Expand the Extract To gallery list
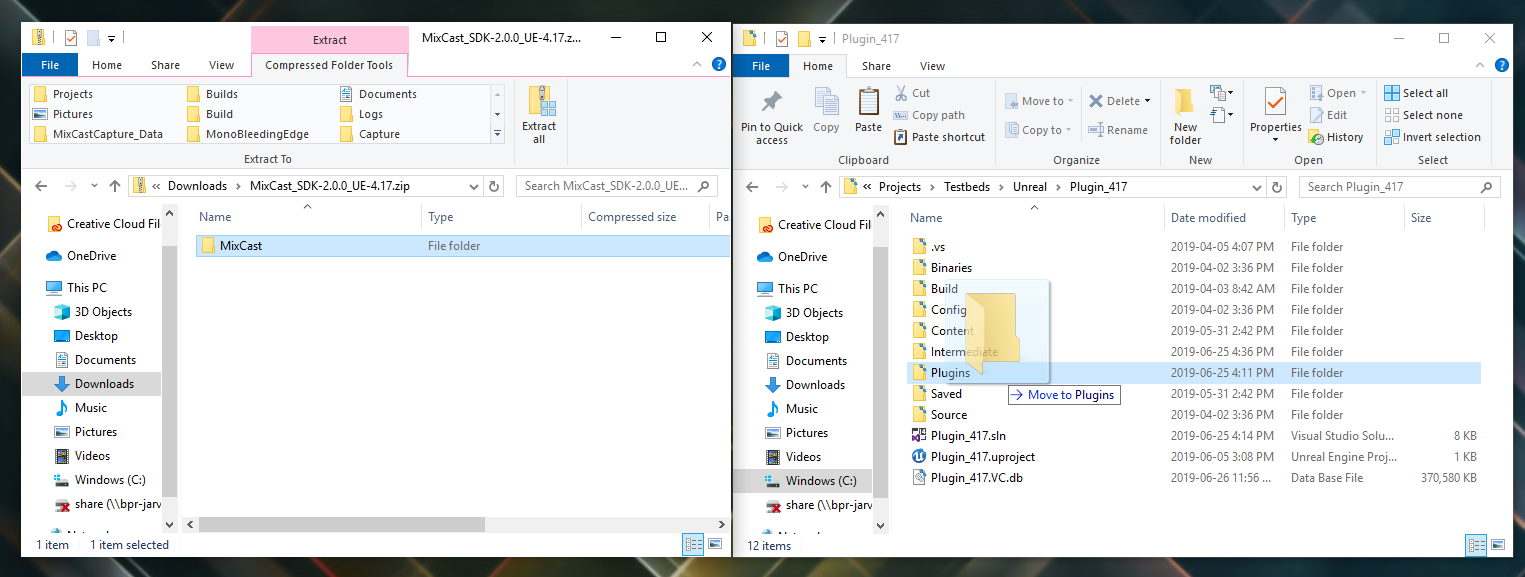Viewport: 1525px width, 577px height. pos(498,134)
